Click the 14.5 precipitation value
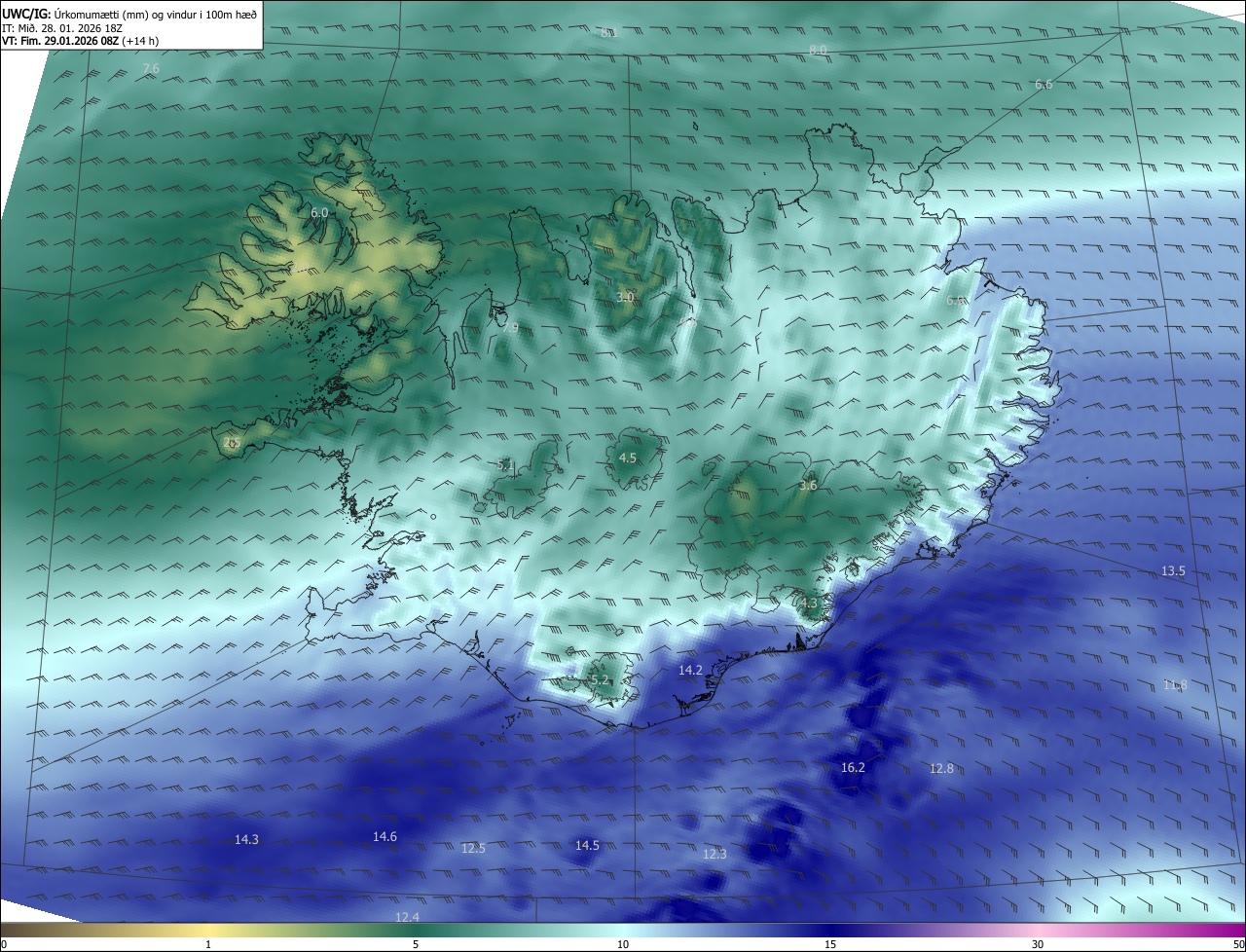1246x952 pixels. coord(587,845)
